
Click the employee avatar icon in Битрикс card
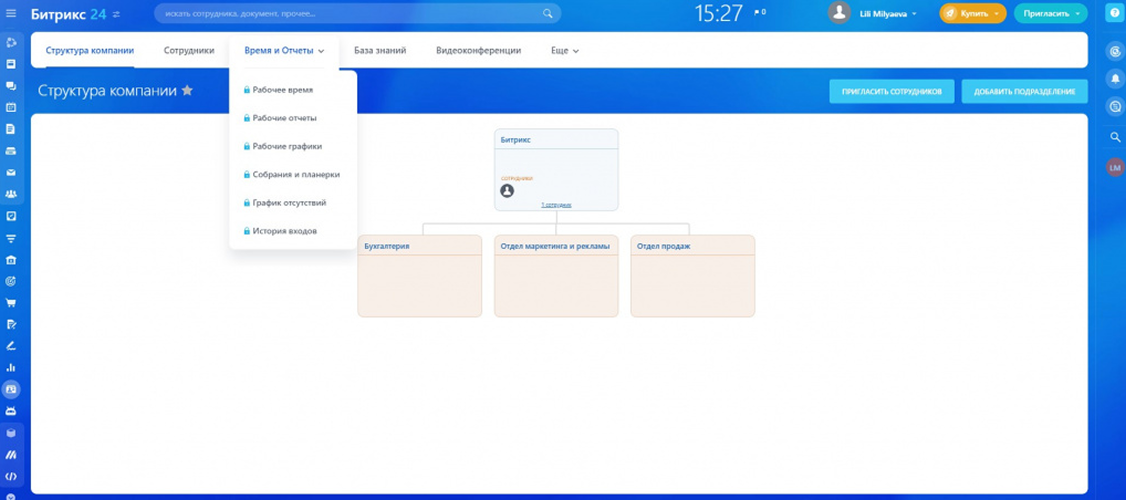point(507,191)
